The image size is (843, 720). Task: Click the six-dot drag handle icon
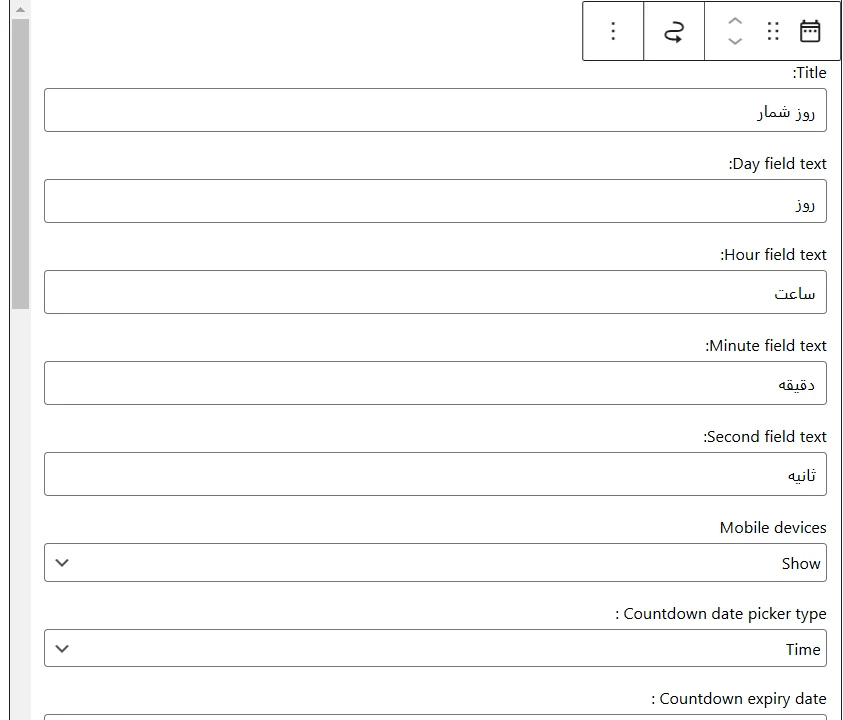pyautogui.click(x=773, y=31)
